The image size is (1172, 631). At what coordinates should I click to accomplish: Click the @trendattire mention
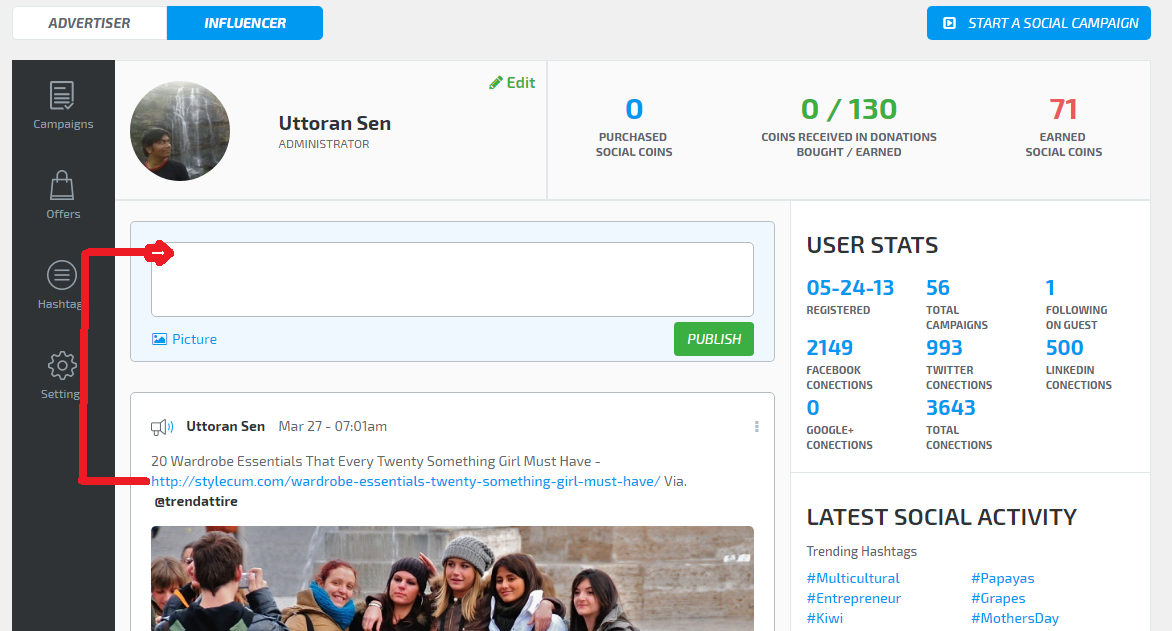coord(196,502)
